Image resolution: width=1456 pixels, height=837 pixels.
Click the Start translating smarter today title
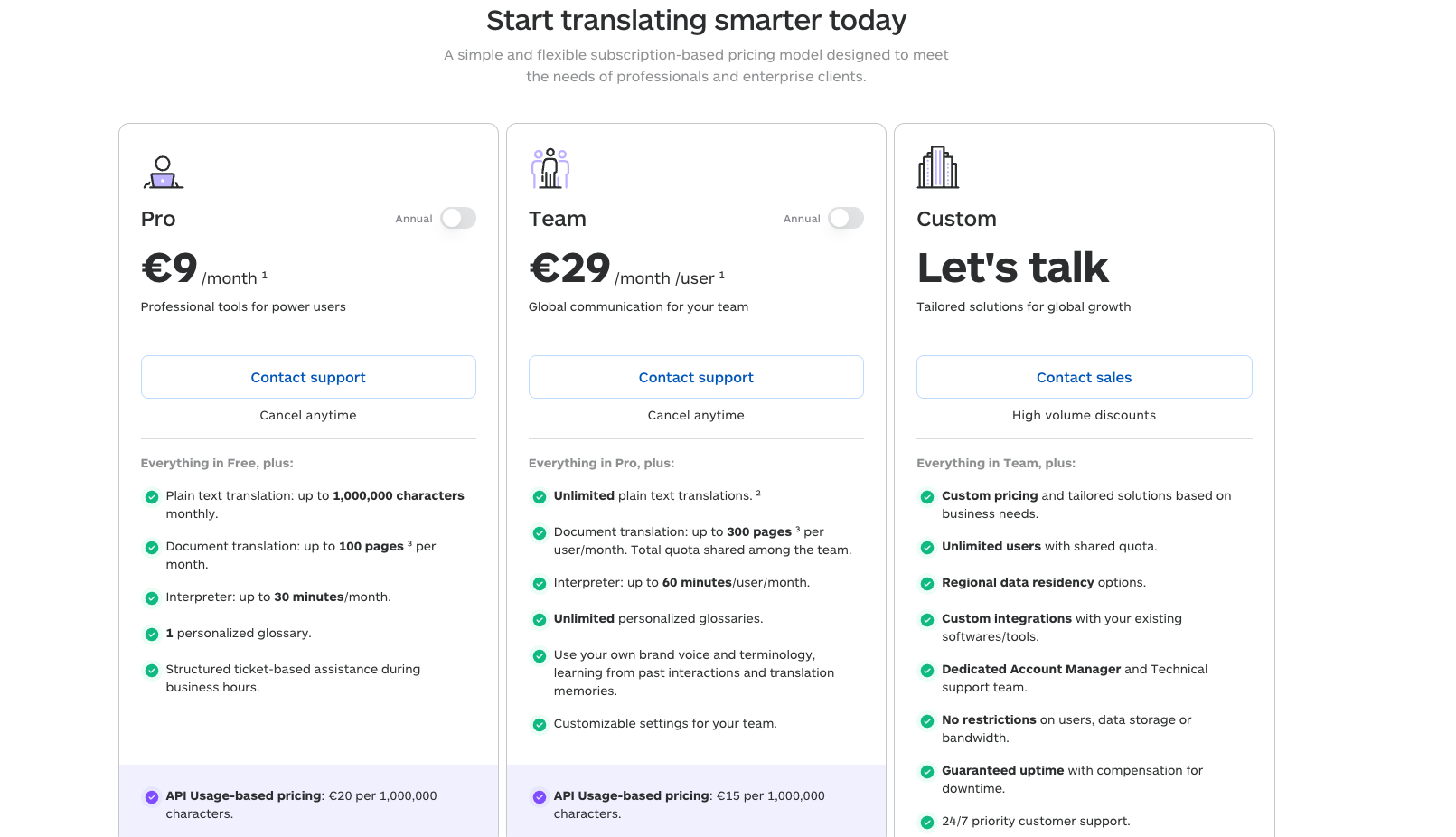(x=696, y=20)
